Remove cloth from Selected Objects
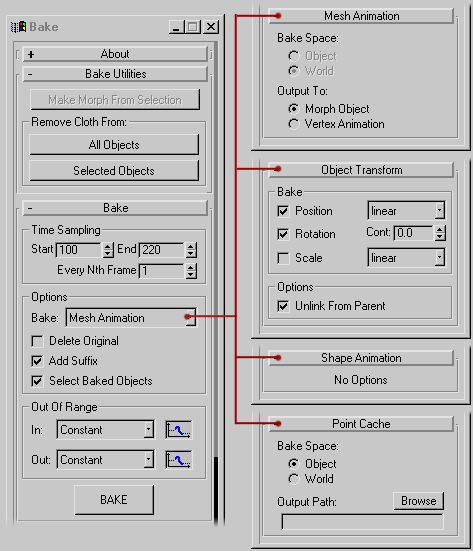This screenshot has height=551, width=473. point(114,171)
